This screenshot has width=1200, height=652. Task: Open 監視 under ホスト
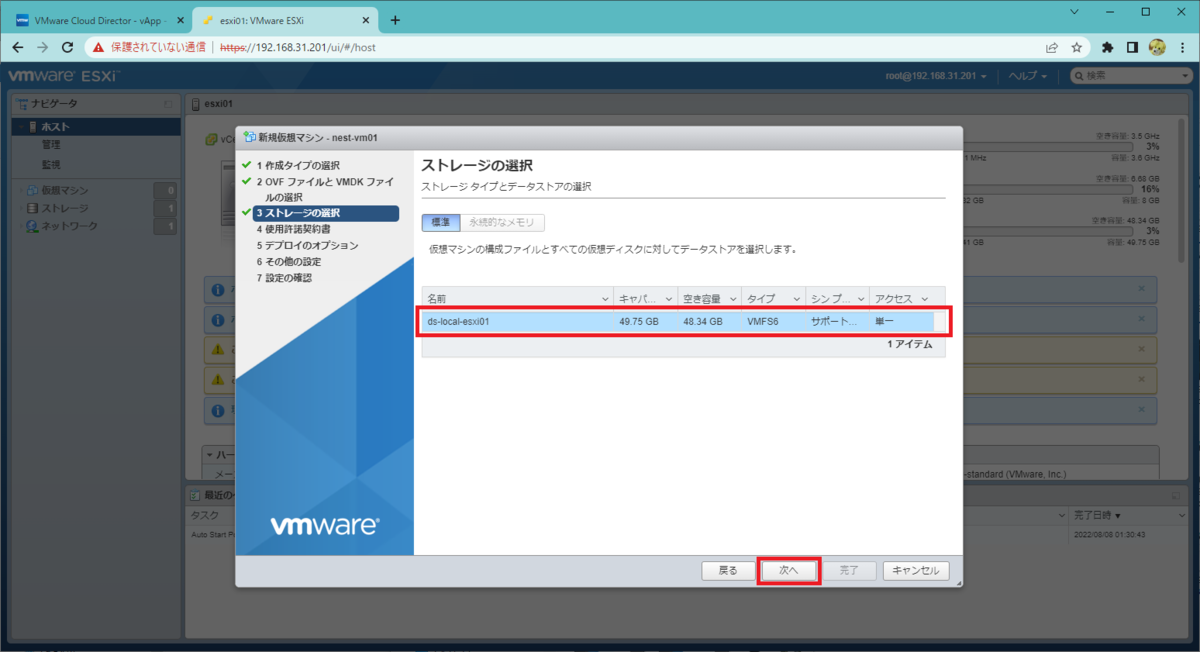point(52,164)
